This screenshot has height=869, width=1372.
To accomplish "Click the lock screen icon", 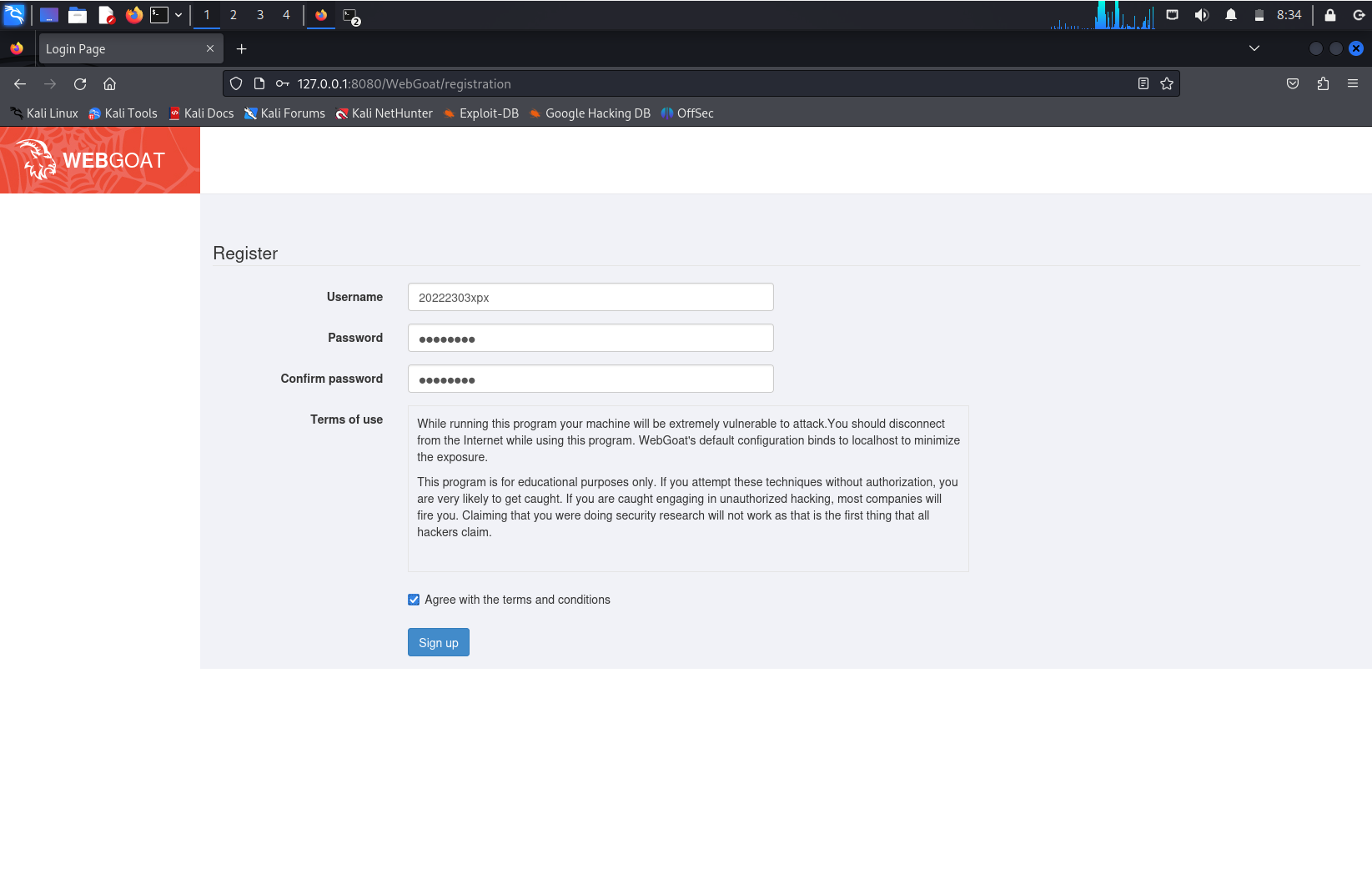I will 1330,15.
